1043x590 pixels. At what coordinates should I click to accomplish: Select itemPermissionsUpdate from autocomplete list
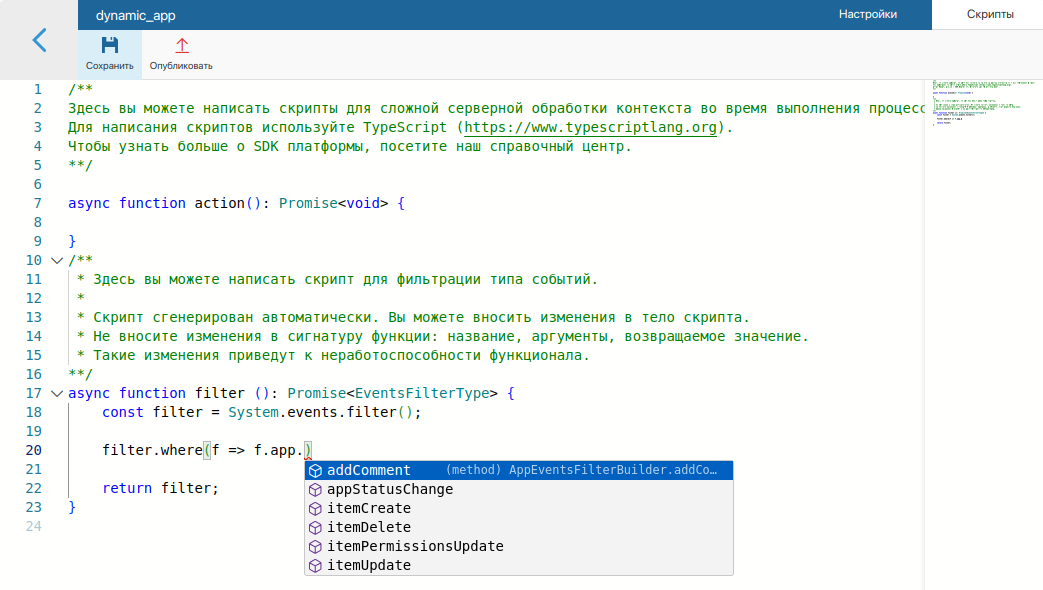(415, 547)
